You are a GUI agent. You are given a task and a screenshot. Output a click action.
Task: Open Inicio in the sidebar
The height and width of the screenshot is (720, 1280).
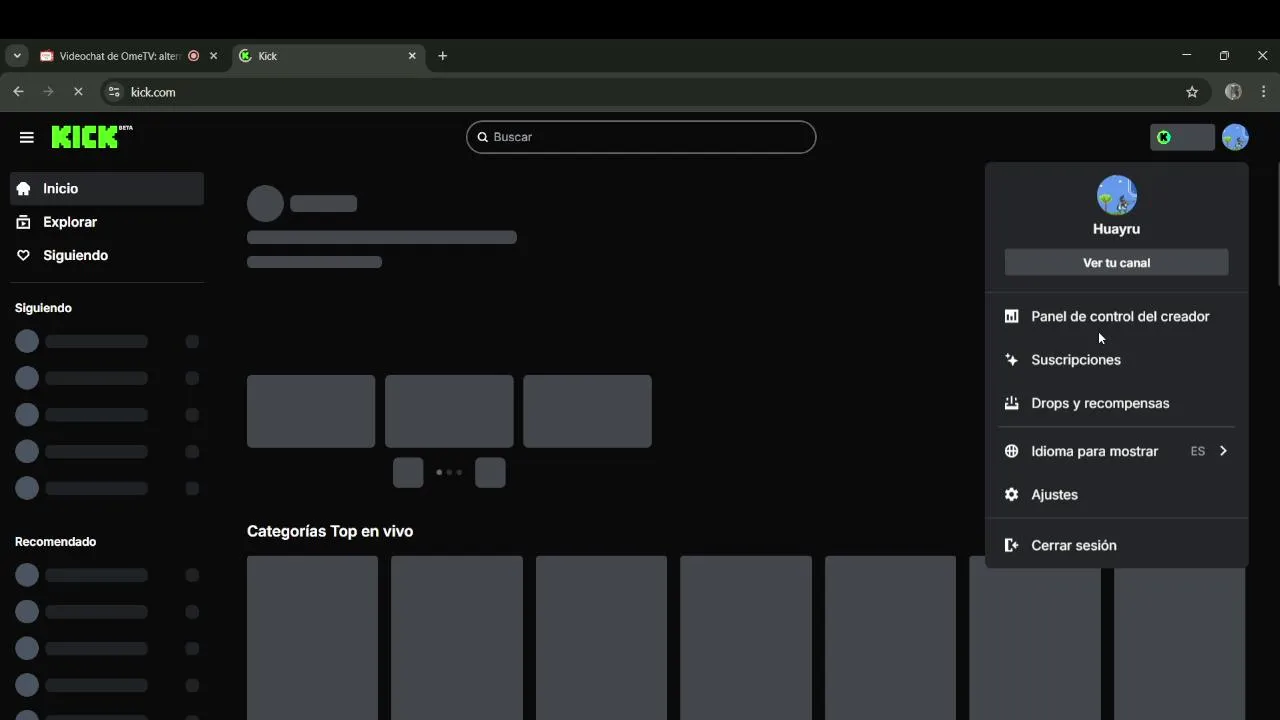pos(107,188)
